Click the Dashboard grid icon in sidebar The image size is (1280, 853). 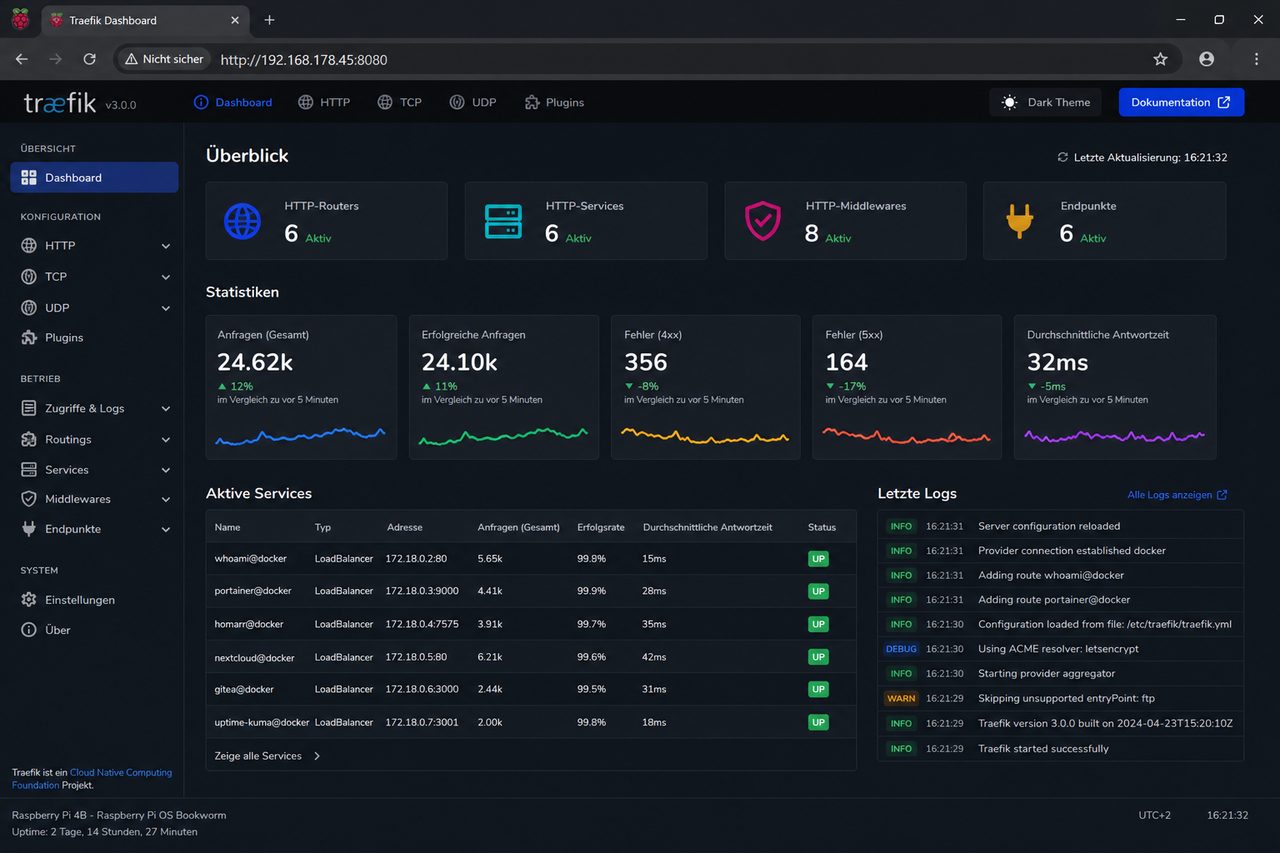pyautogui.click(x=28, y=177)
